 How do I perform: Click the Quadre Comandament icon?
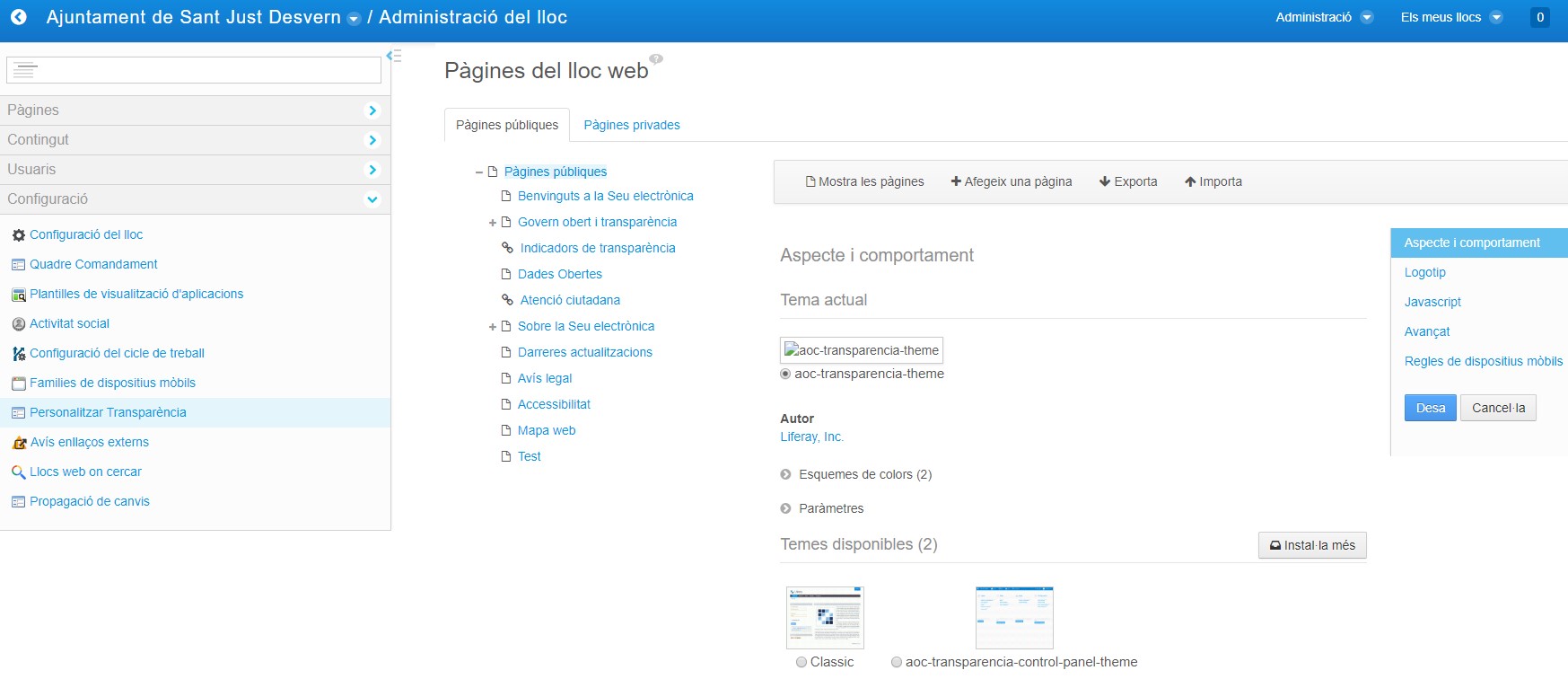[18, 265]
